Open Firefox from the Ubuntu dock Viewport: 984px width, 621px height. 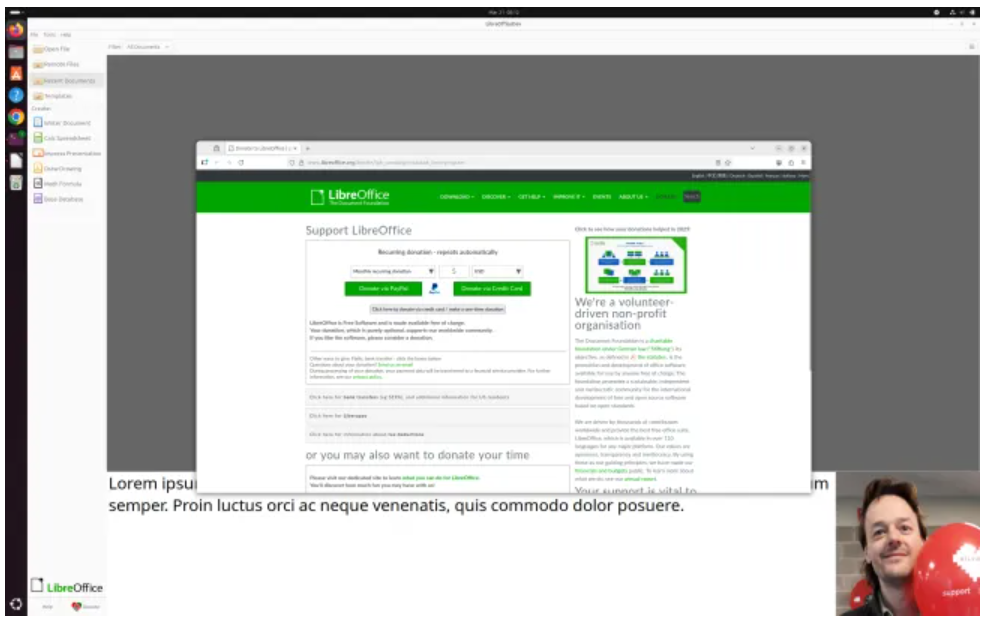pos(16,30)
